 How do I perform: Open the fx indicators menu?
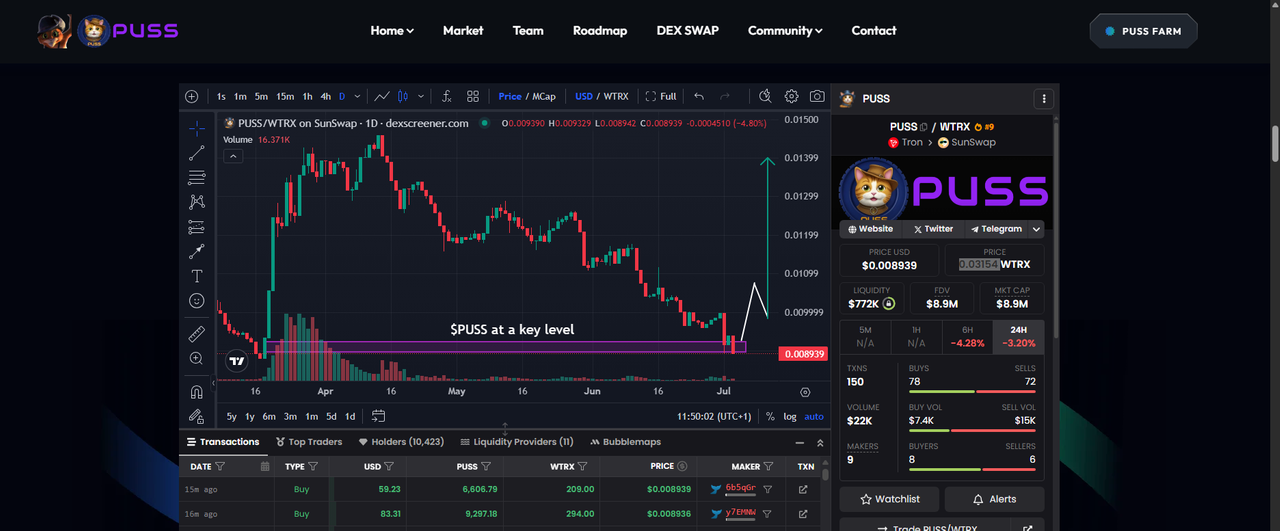click(x=446, y=96)
